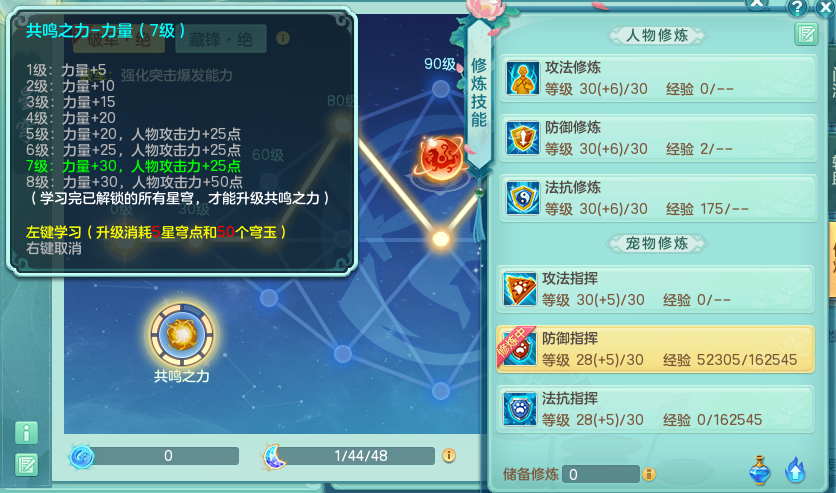Click the 储备修炼 value field
836x493 pixels.
[601, 474]
